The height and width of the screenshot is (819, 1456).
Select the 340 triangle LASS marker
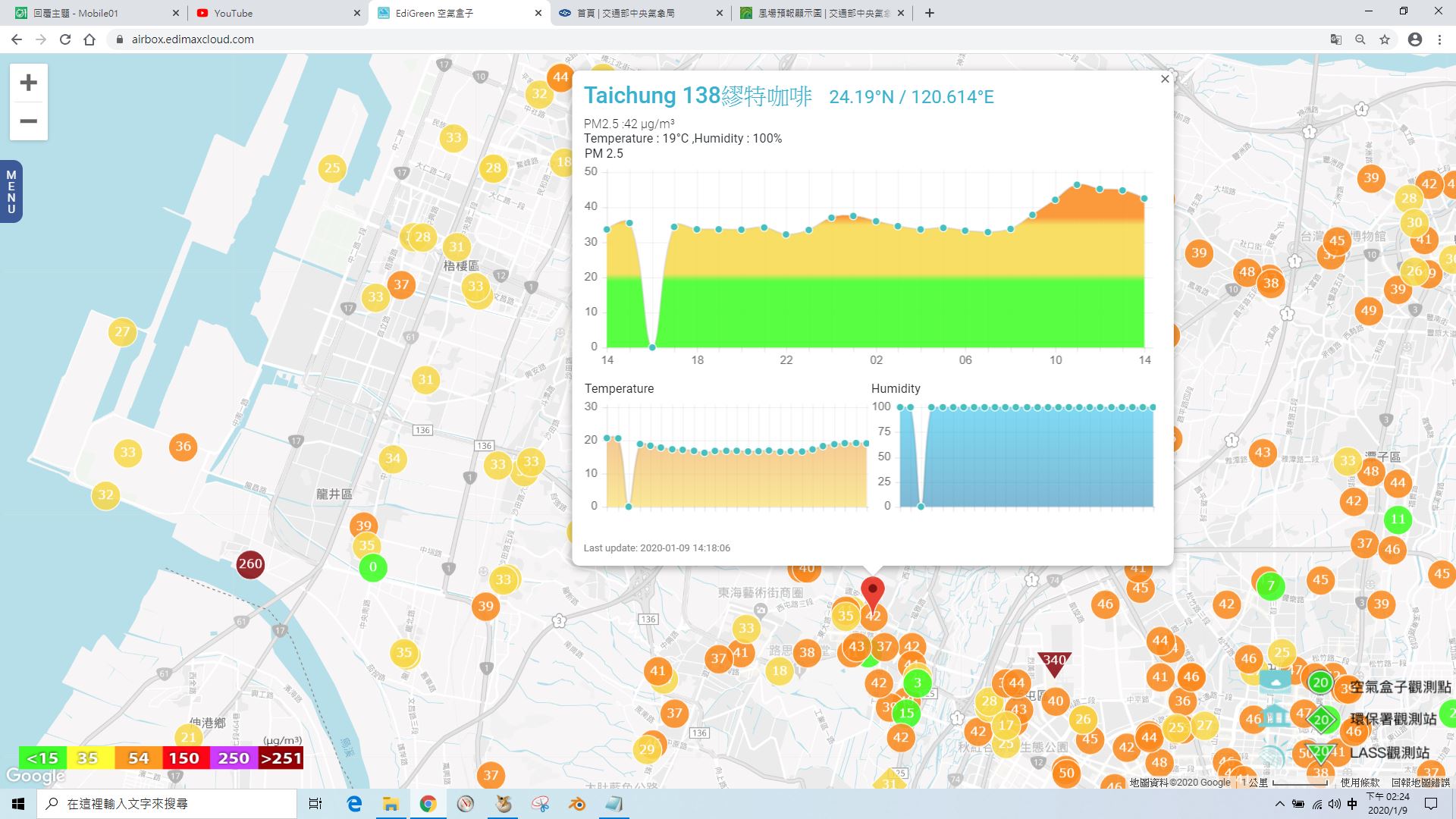[1054, 662]
